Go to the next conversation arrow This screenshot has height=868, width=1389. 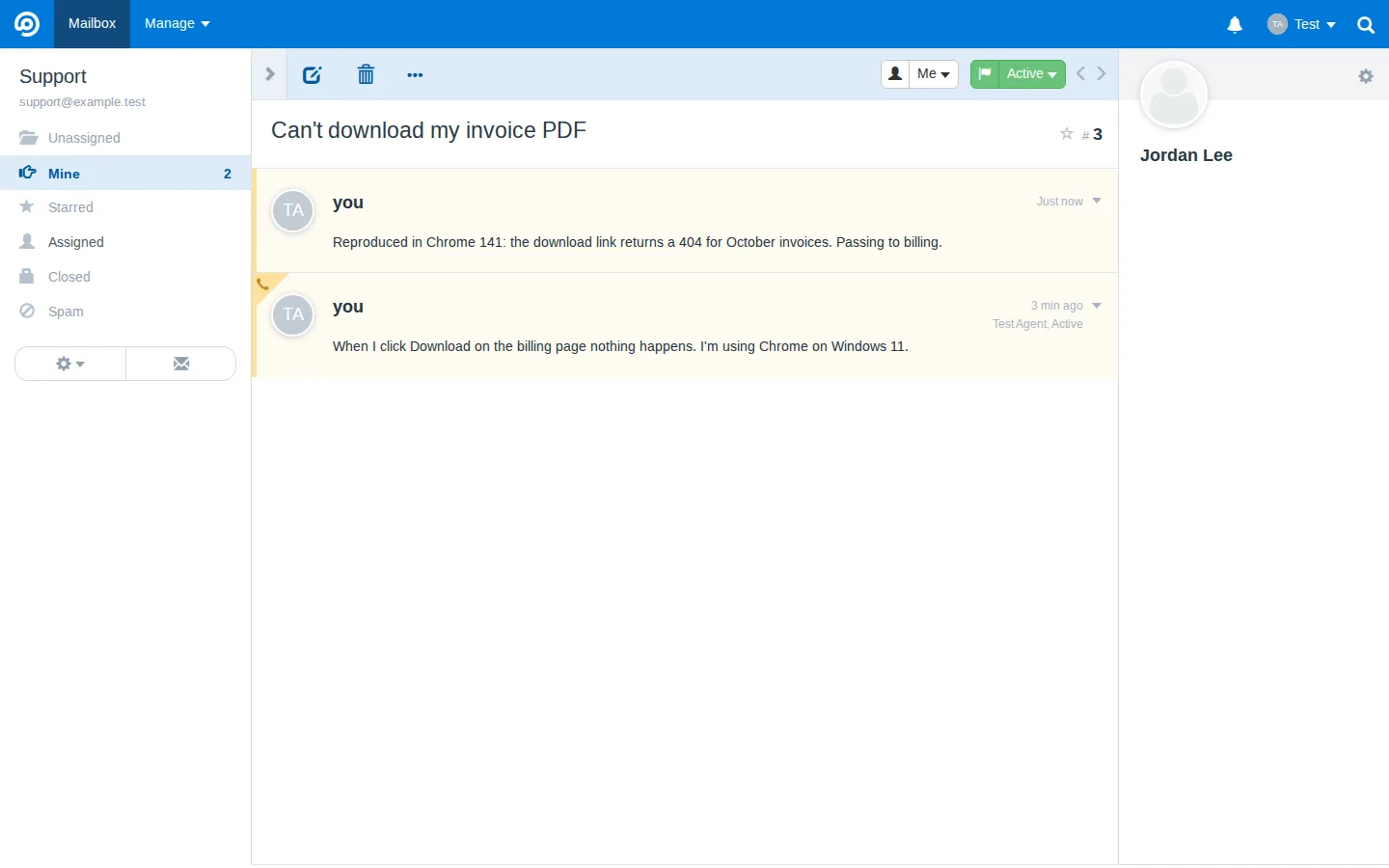pos(1102,73)
